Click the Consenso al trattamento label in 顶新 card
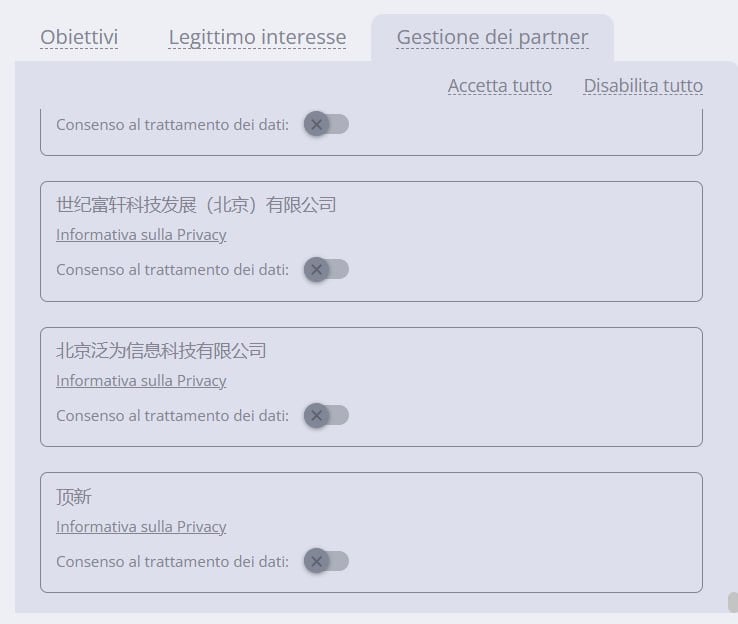Image resolution: width=738 pixels, height=624 pixels. click(172, 561)
